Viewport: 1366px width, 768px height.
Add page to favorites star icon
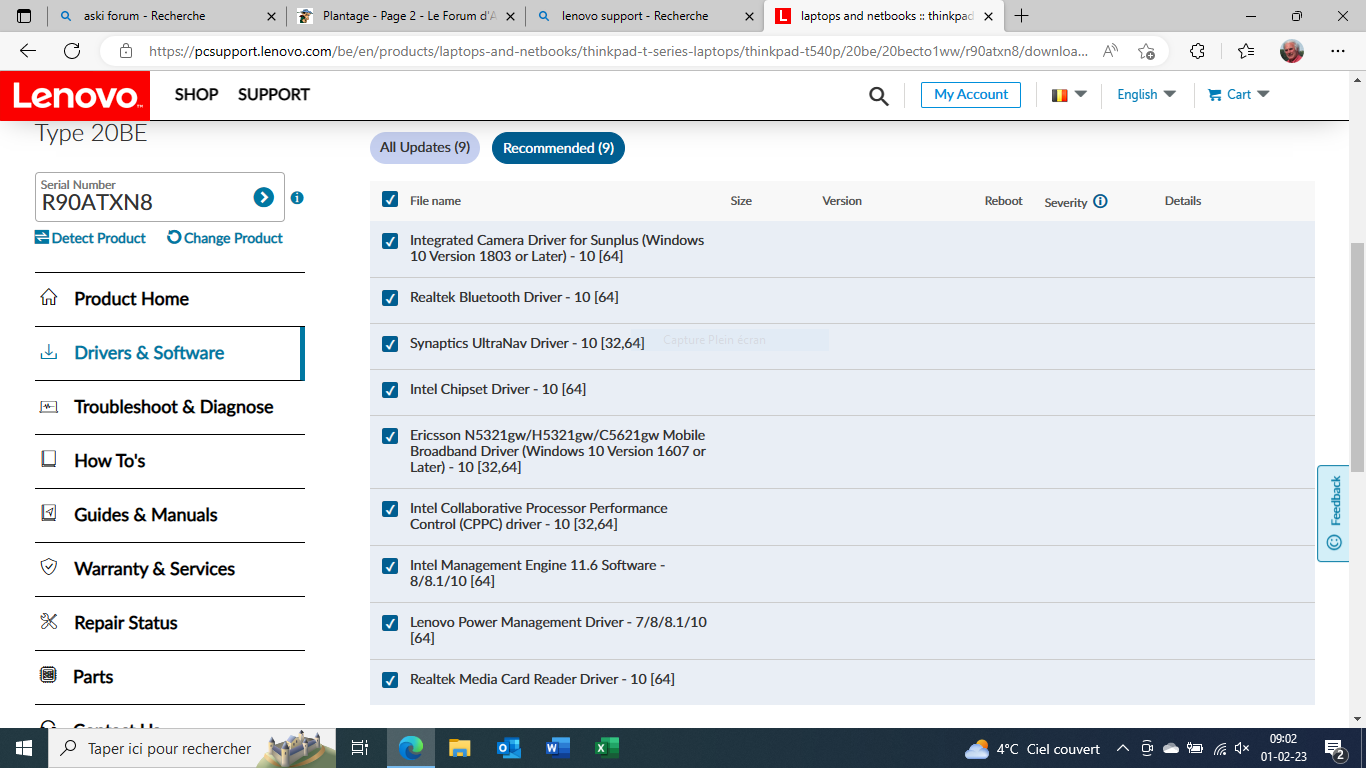pos(1146,51)
